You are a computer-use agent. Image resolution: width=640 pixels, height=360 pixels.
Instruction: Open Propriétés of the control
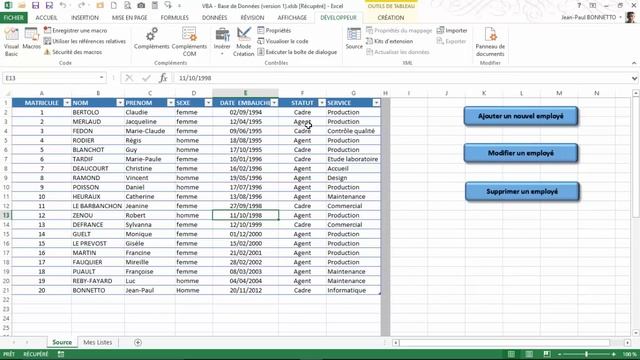[274, 31]
